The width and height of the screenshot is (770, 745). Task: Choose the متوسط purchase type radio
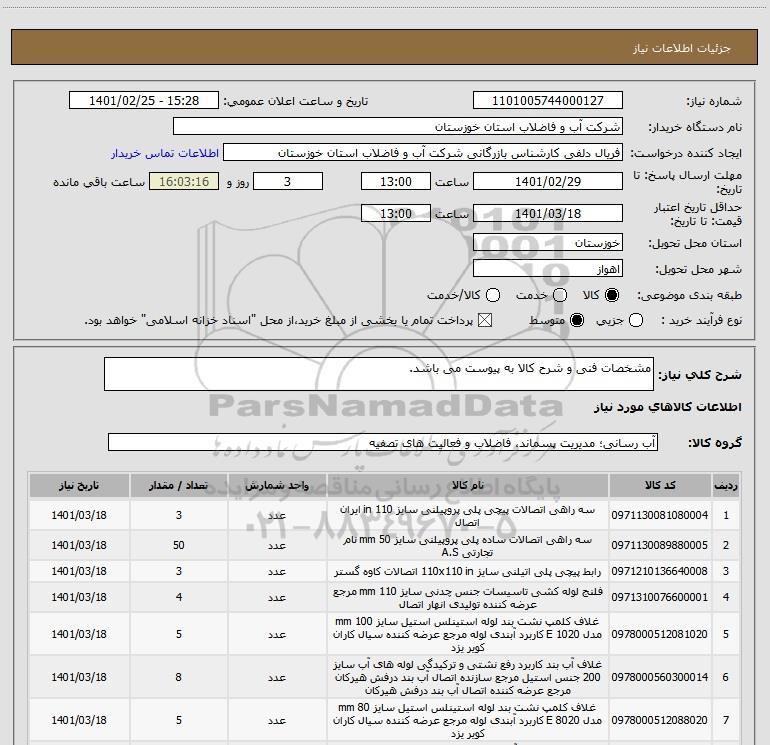pyautogui.click(x=577, y=320)
